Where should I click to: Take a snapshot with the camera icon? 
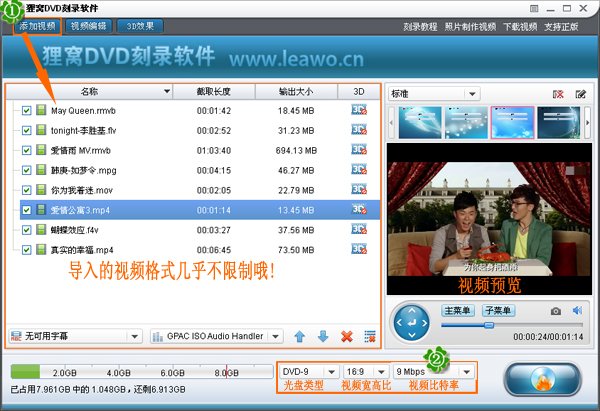(556, 311)
